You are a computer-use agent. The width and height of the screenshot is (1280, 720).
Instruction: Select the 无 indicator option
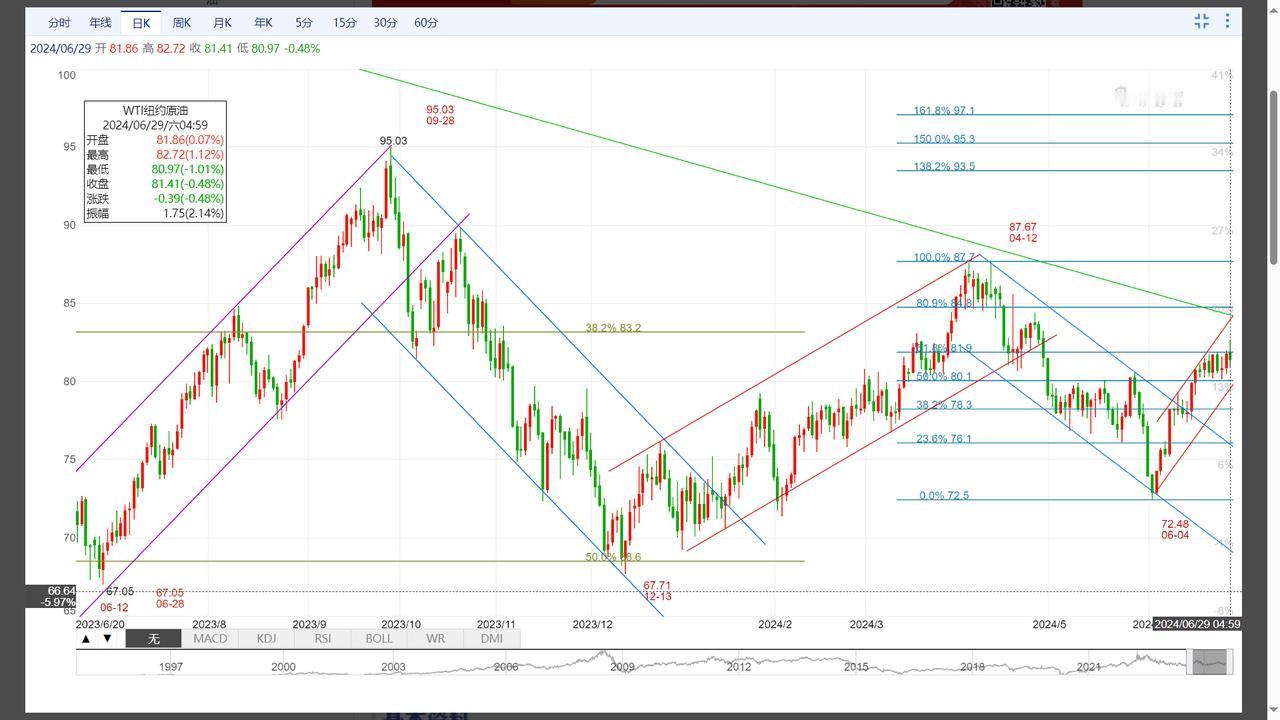[x=153, y=638]
